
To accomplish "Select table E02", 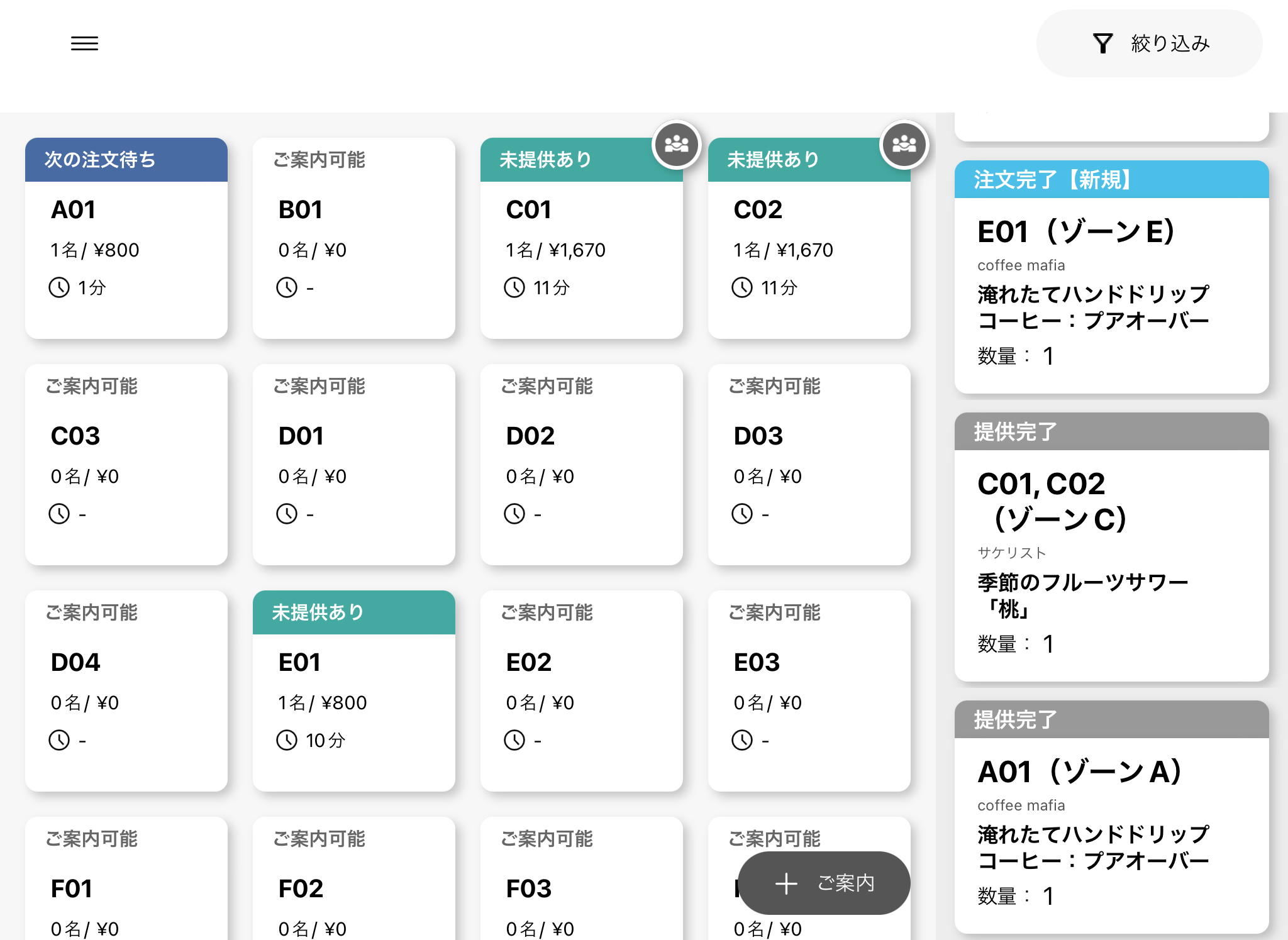I will 582,691.
